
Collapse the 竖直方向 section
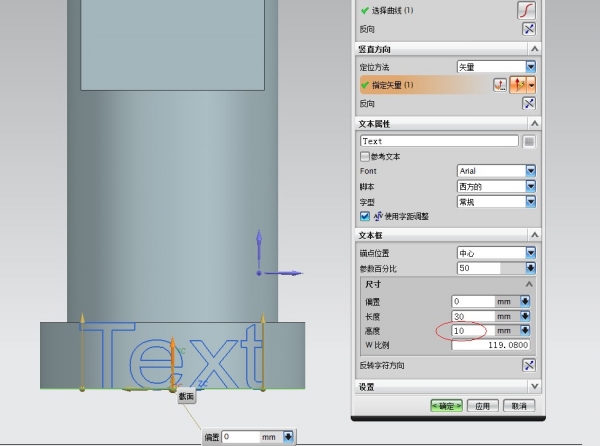535,49
